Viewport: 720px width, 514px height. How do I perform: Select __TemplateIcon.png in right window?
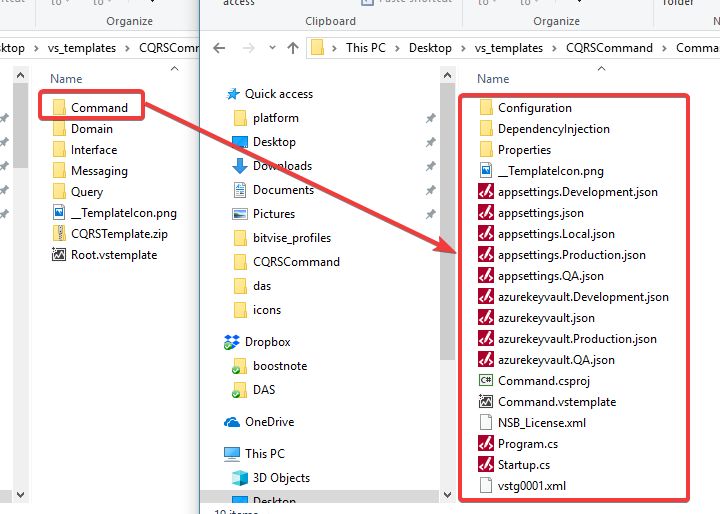click(x=541, y=171)
